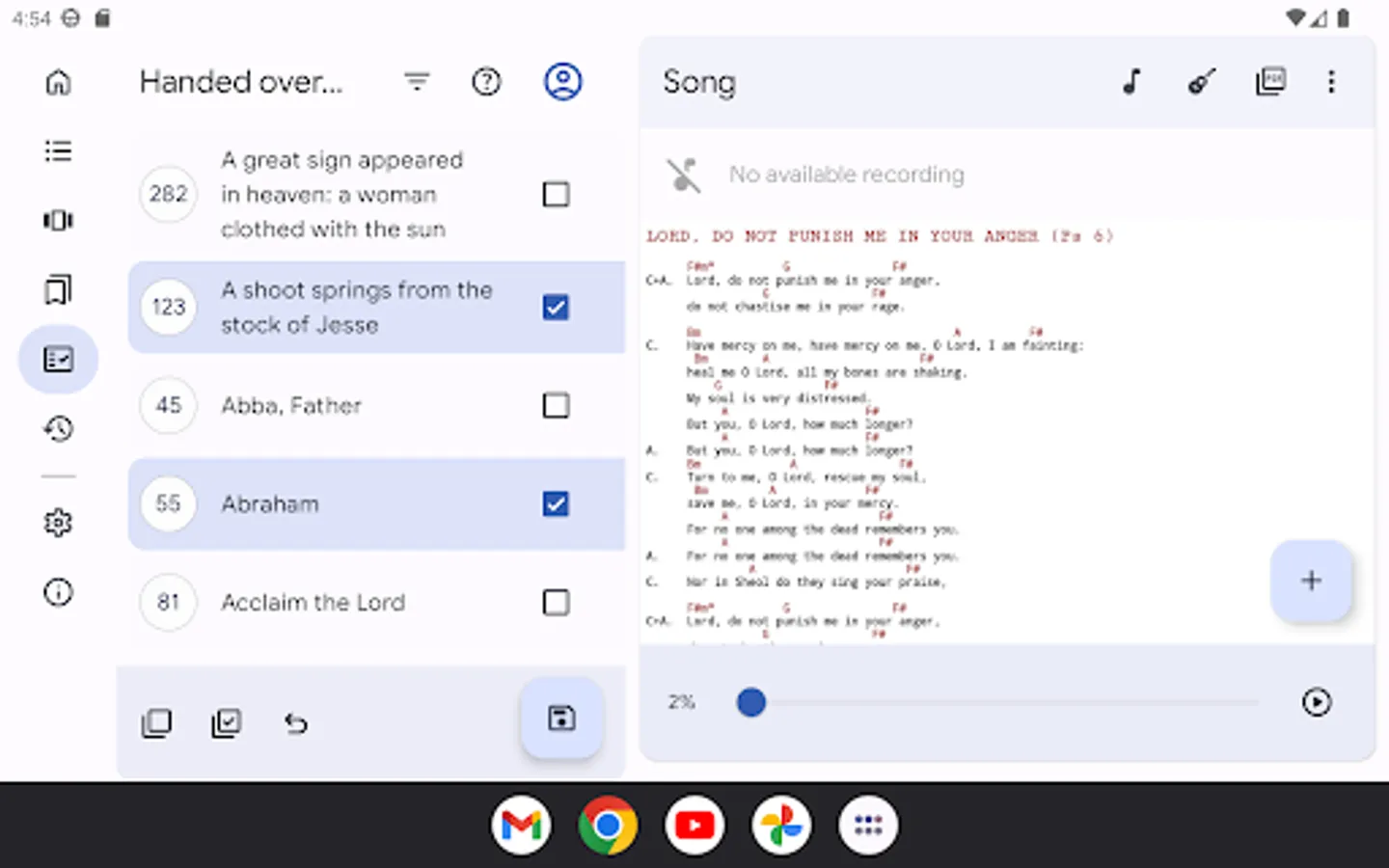Open song titled Acclaim the Lord
This screenshot has width=1389, height=868.
coord(313,603)
